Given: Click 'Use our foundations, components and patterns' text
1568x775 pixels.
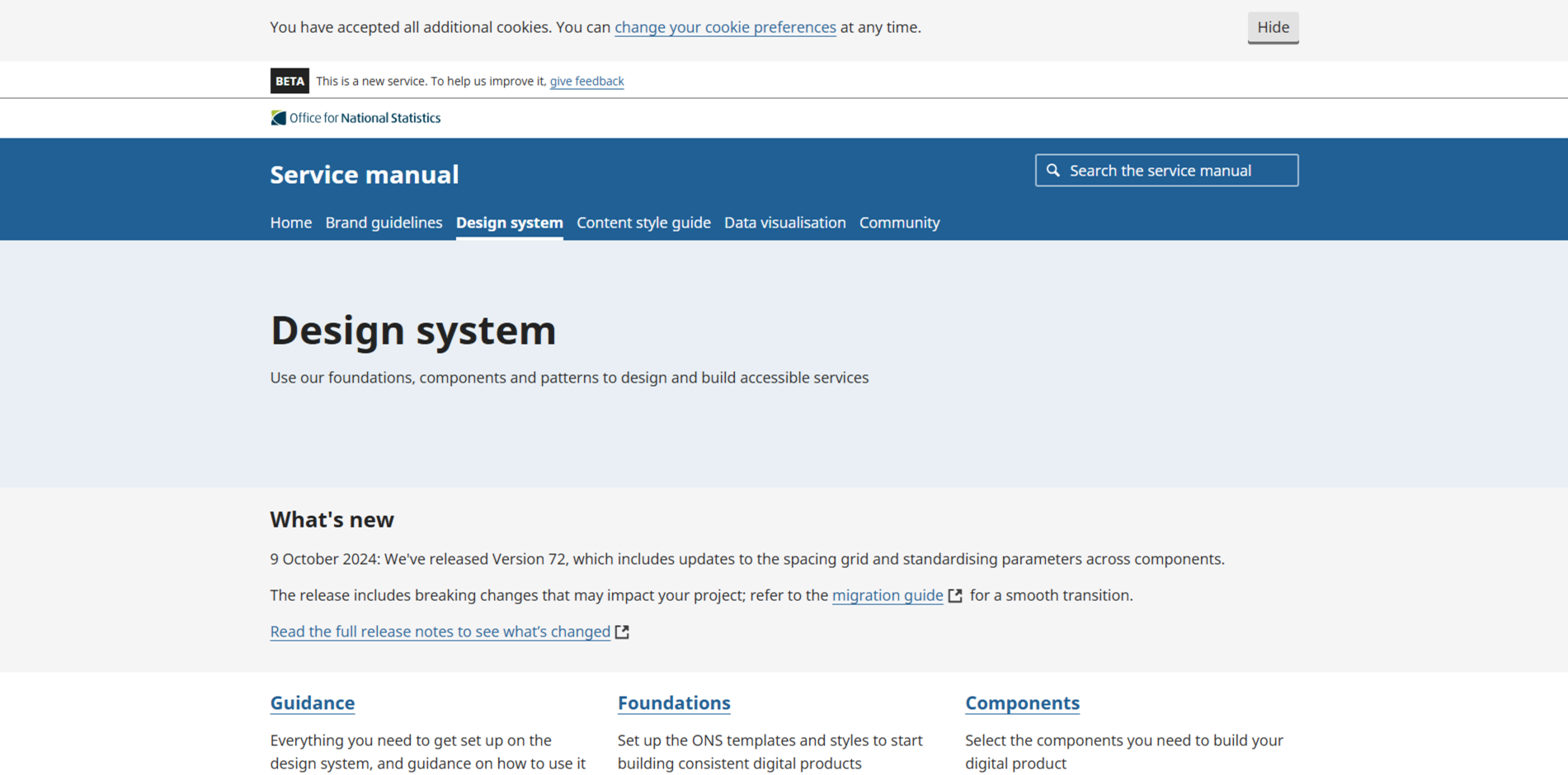Looking at the screenshot, I should [569, 378].
